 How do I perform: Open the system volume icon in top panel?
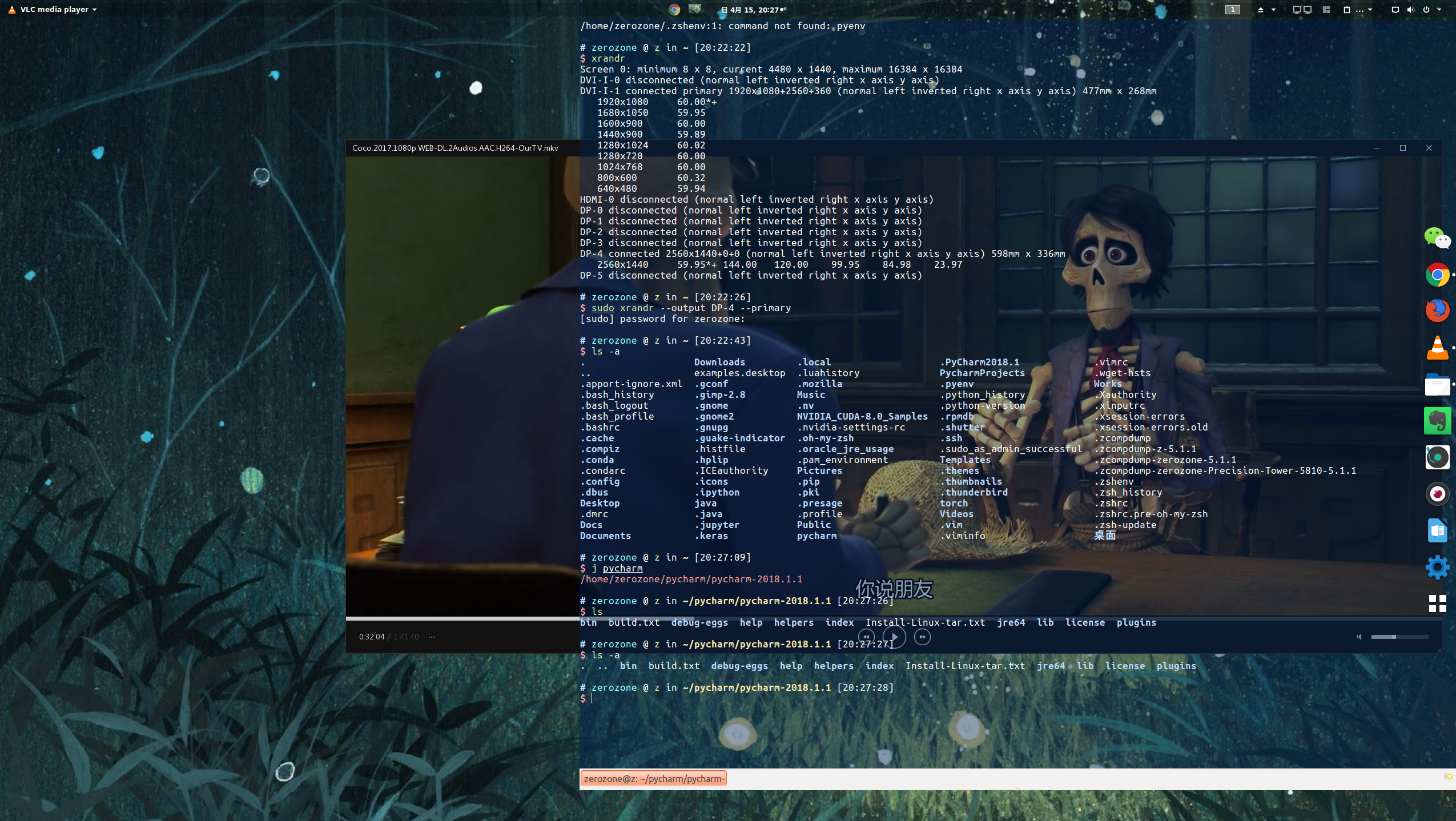point(1410,9)
